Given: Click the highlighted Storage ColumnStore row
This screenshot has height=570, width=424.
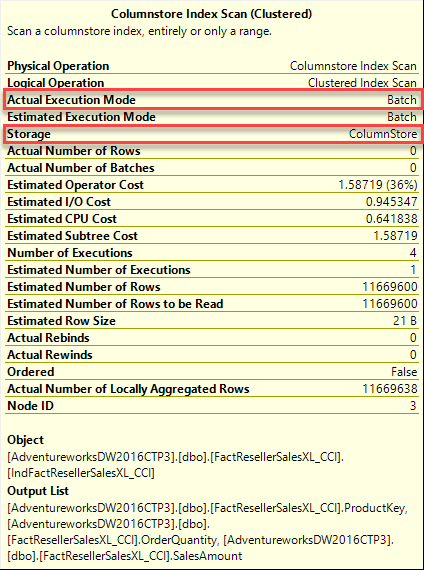Looking at the screenshot, I should pos(213,134).
